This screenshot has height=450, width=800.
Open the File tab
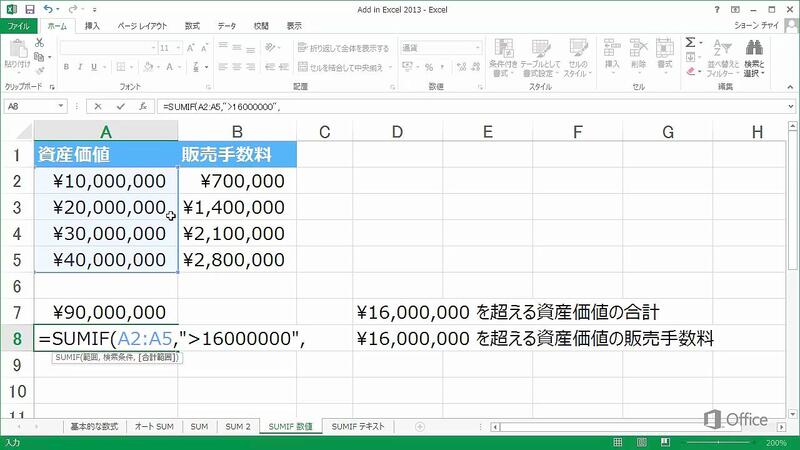18,26
